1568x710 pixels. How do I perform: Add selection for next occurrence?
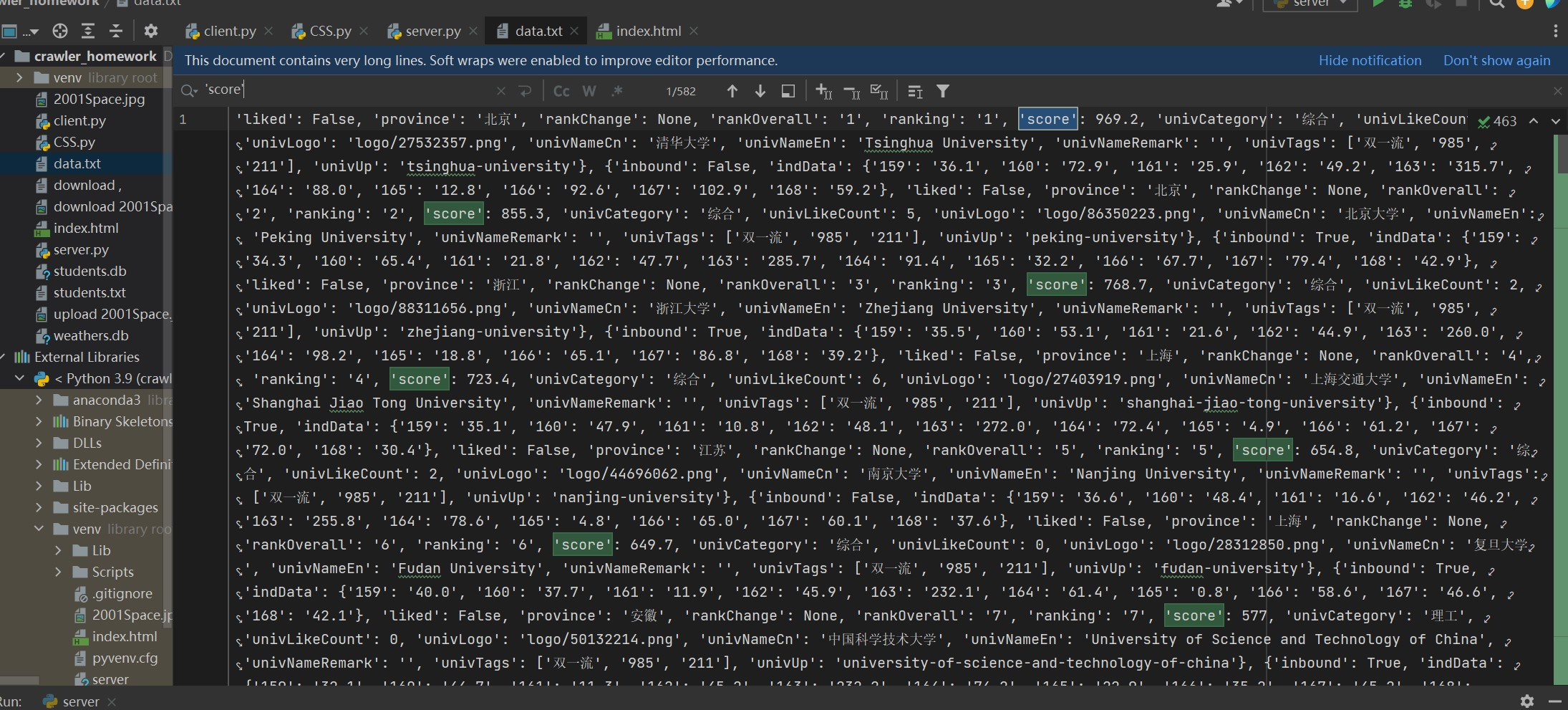[x=823, y=91]
